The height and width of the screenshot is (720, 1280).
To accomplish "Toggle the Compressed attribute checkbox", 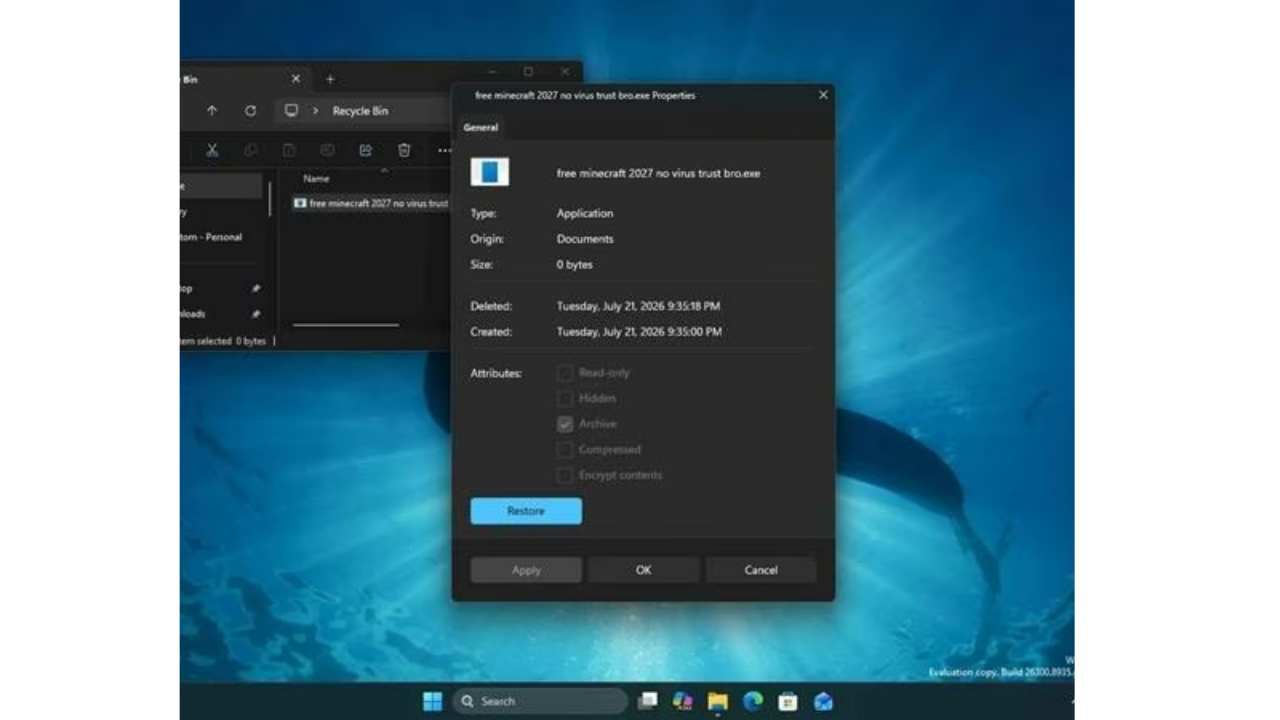I will pyautogui.click(x=565, y=450).
